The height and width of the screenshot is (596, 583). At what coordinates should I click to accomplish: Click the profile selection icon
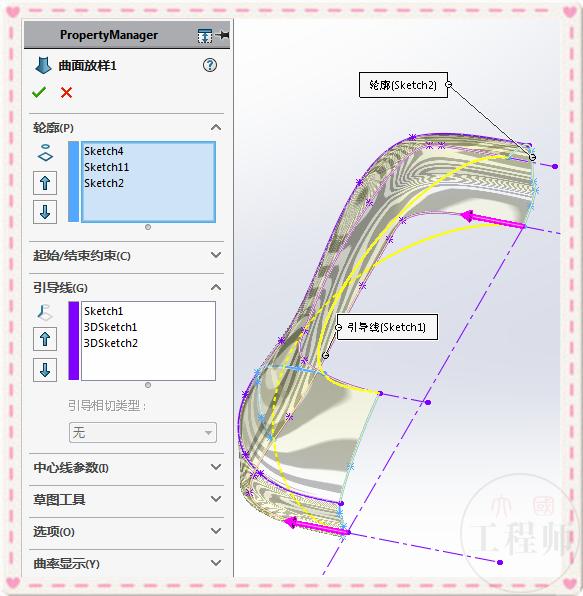click(45, 153)
